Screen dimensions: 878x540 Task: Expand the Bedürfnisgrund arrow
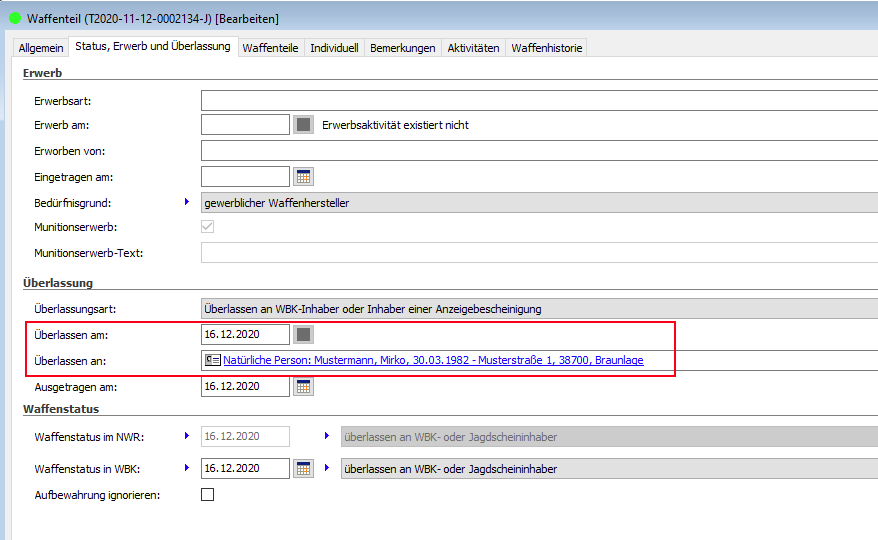click(x=187, y=202)
